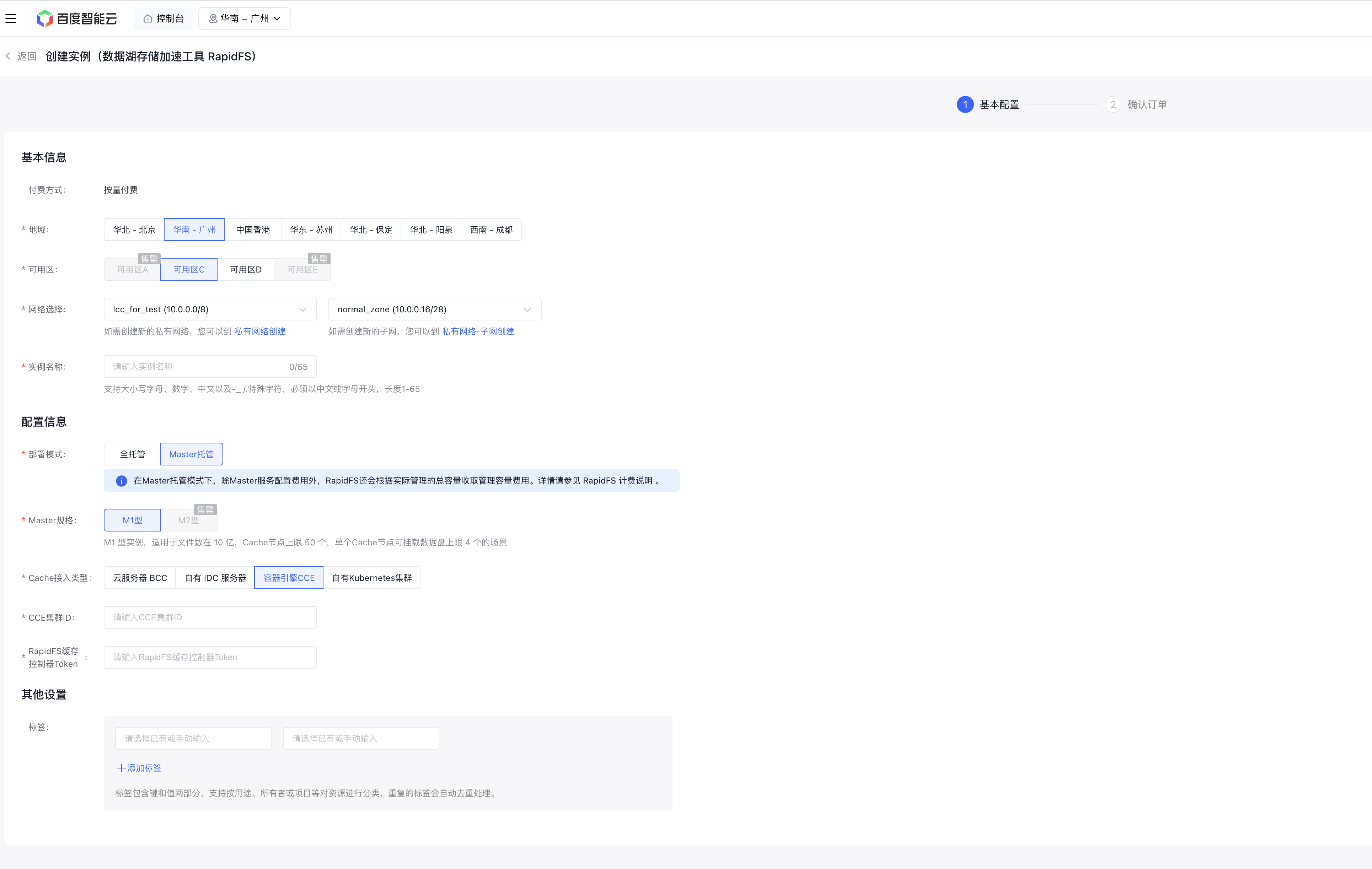Open the 私有网络创建 link
This screenshot has width=1372, height=869.
point(260,331)
